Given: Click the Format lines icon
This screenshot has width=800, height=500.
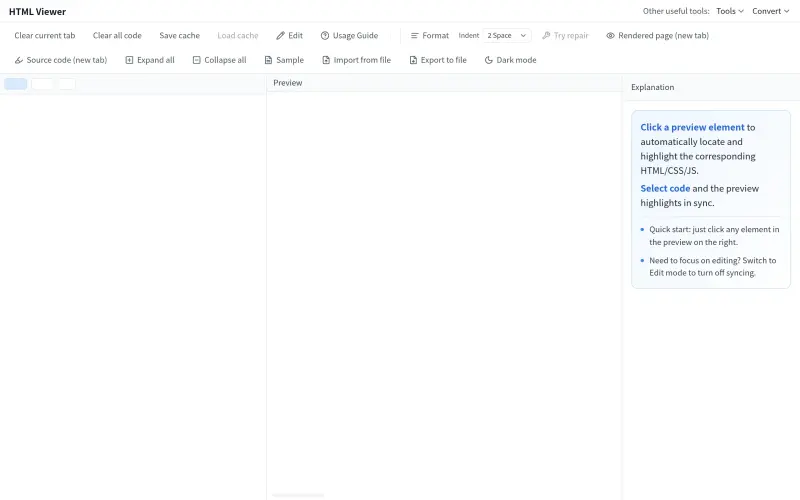Looking at the screenshot, I should [x=414, y=36].
